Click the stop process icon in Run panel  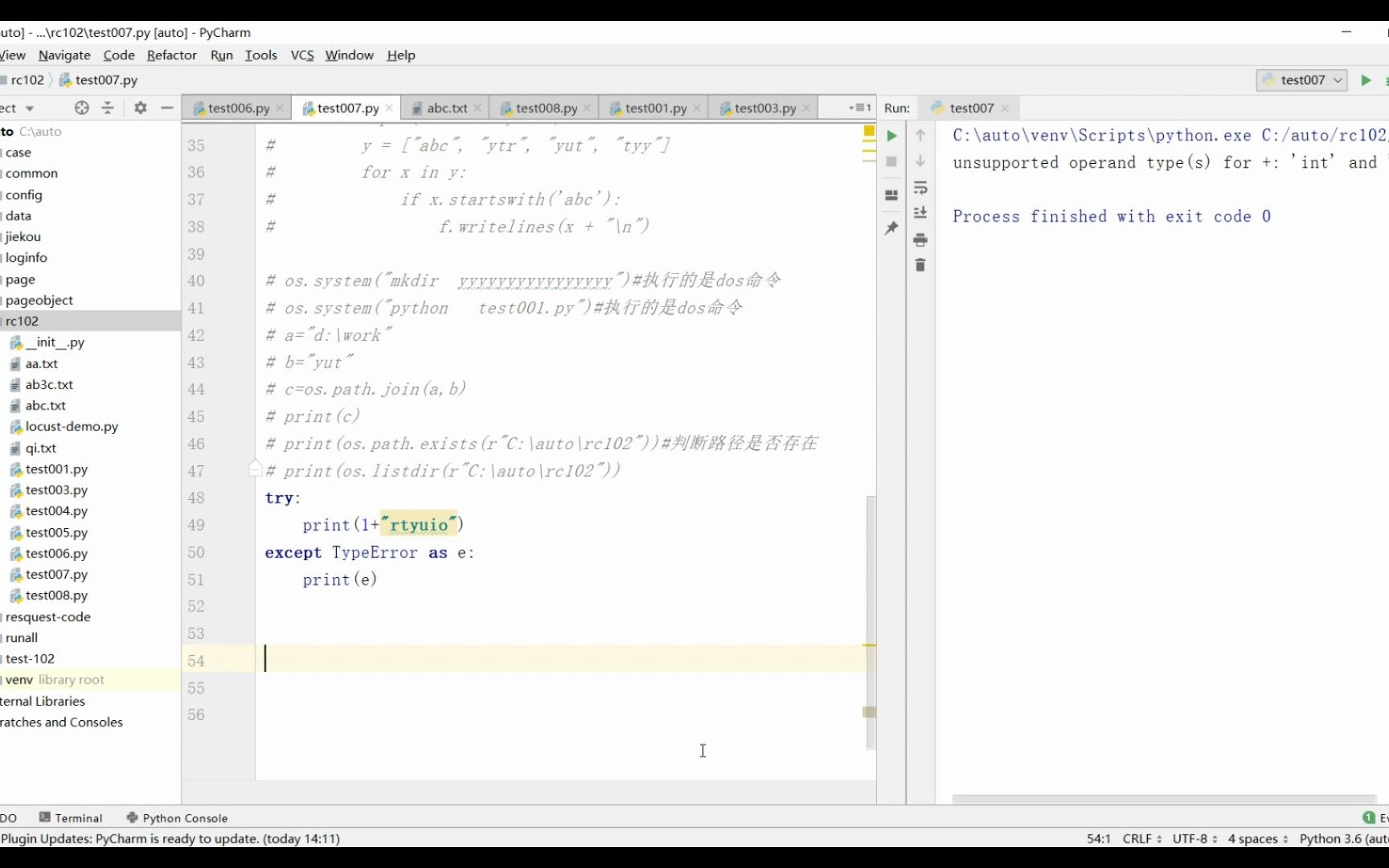pyautogui.click(x=891, y=162)
